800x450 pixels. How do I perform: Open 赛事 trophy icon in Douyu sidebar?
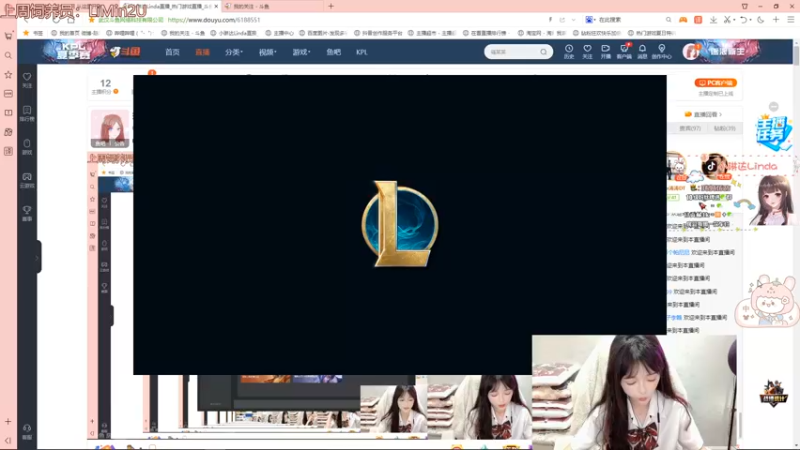pyautogui.click(x=27, y=213)
